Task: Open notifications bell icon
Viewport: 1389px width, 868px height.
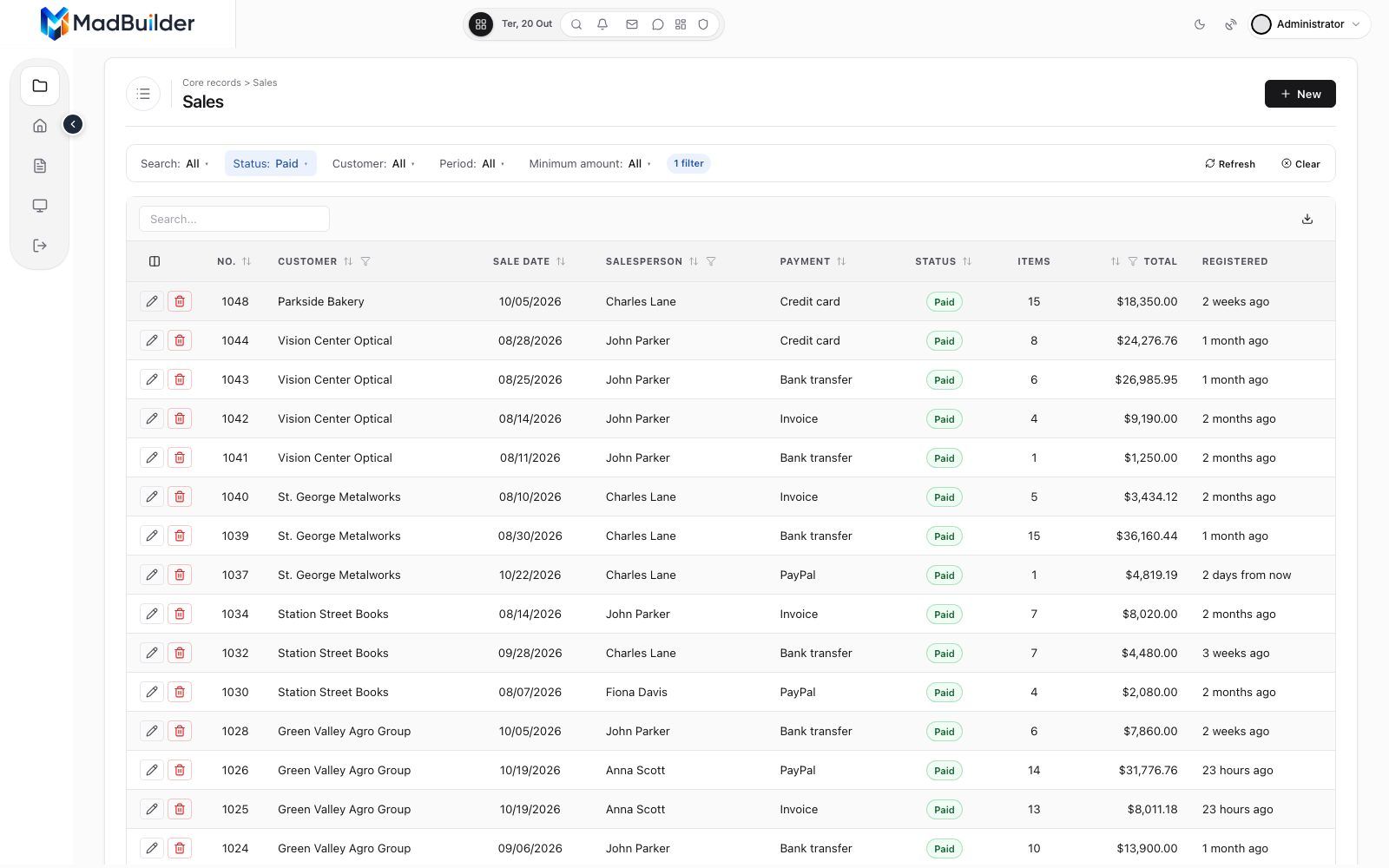Action: click(602, 24)
